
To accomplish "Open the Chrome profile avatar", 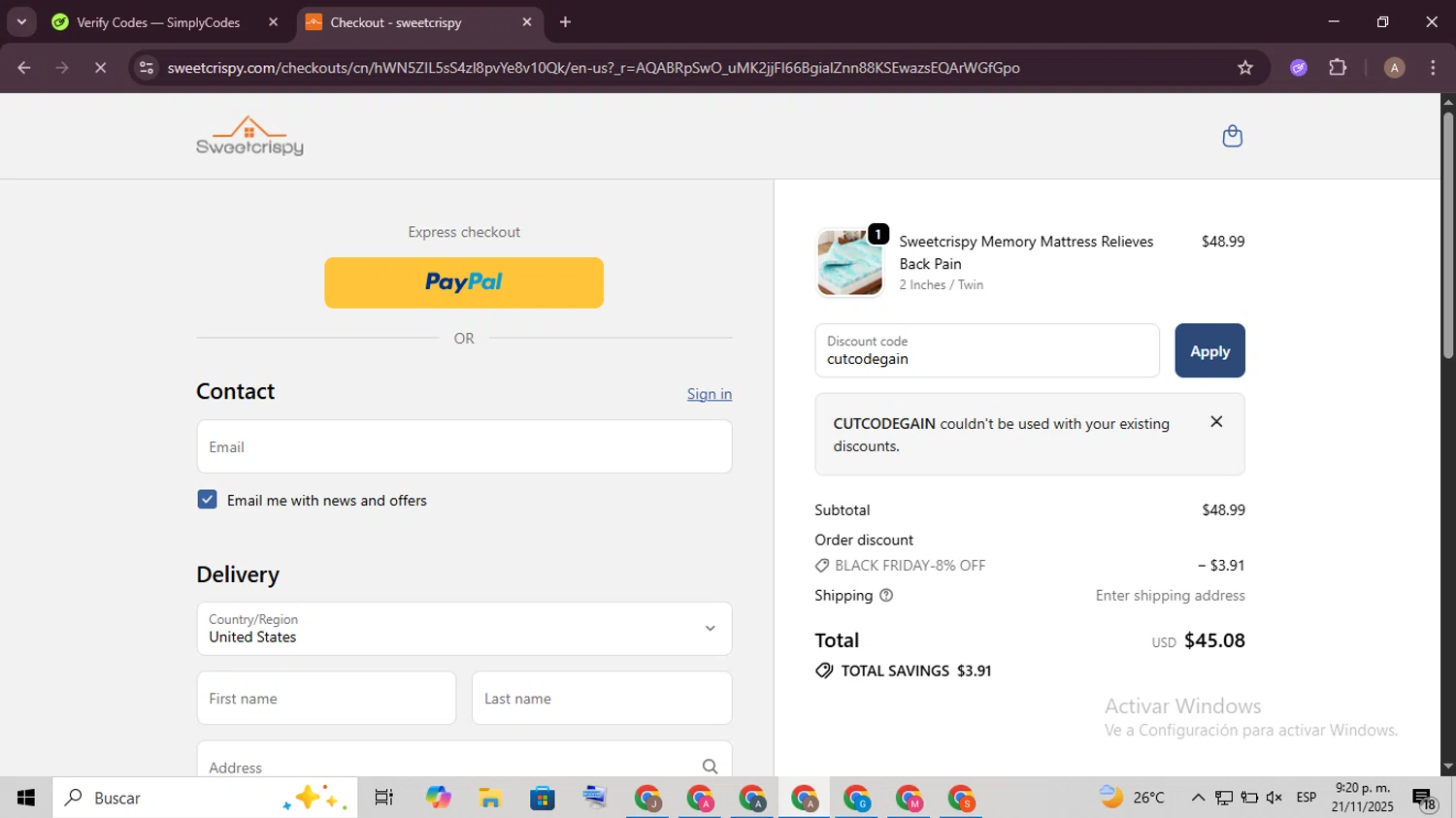I will pos(1394,67).
